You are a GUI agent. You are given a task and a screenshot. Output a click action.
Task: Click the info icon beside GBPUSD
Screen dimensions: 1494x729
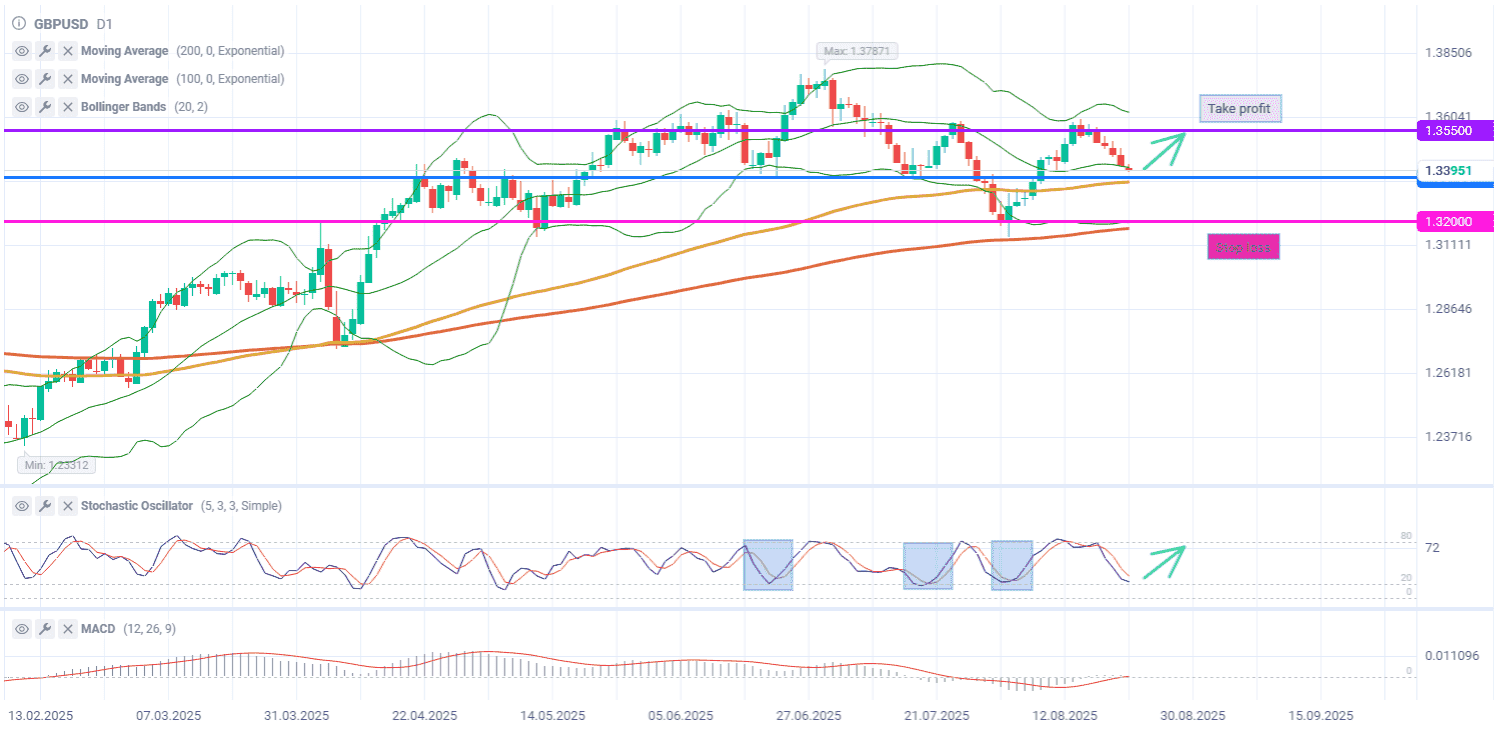point(19,22)
